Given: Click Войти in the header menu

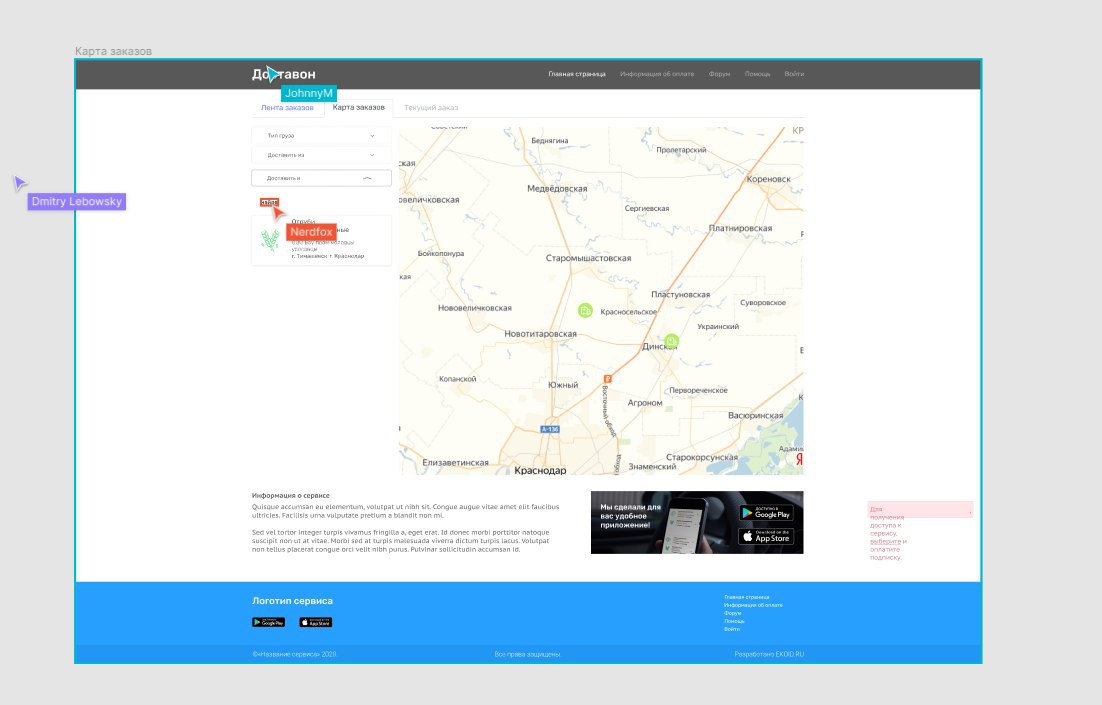Looking at the screenshot, I should [x=794, y=74].
